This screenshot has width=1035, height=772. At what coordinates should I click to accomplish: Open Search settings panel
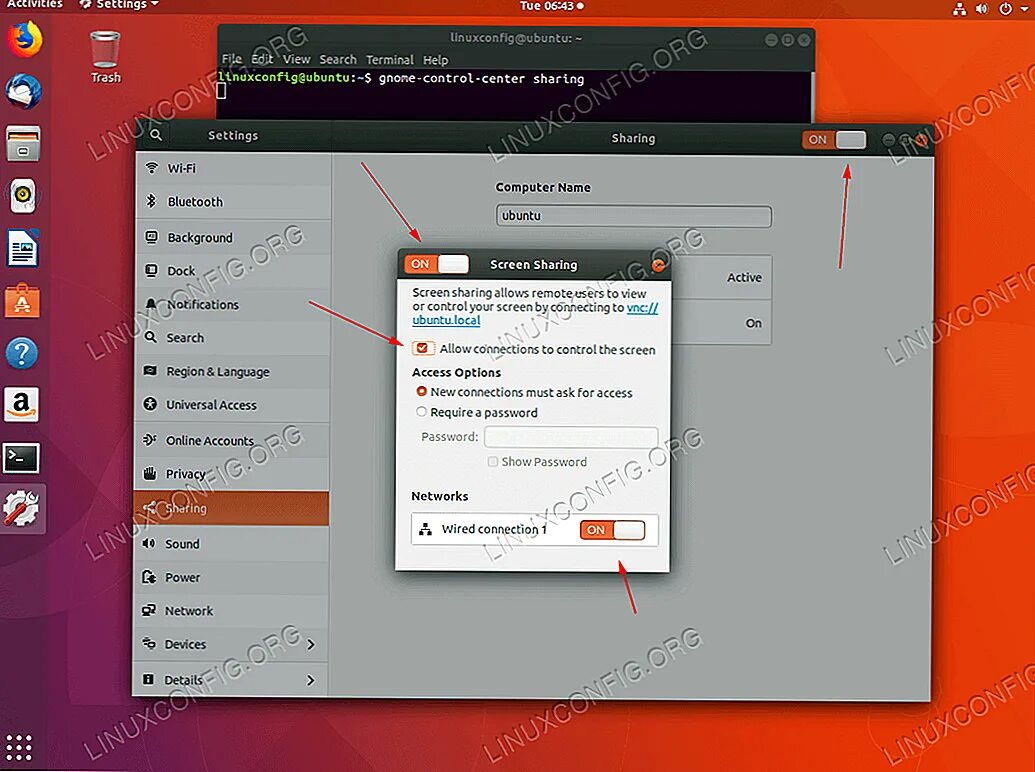[x=232, y=338]
